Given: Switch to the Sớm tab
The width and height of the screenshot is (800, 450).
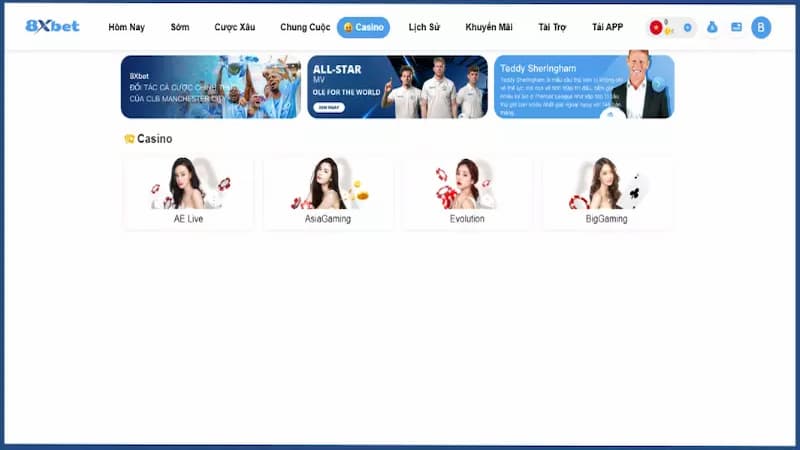Looking at the screenshot, I should 180,27.
